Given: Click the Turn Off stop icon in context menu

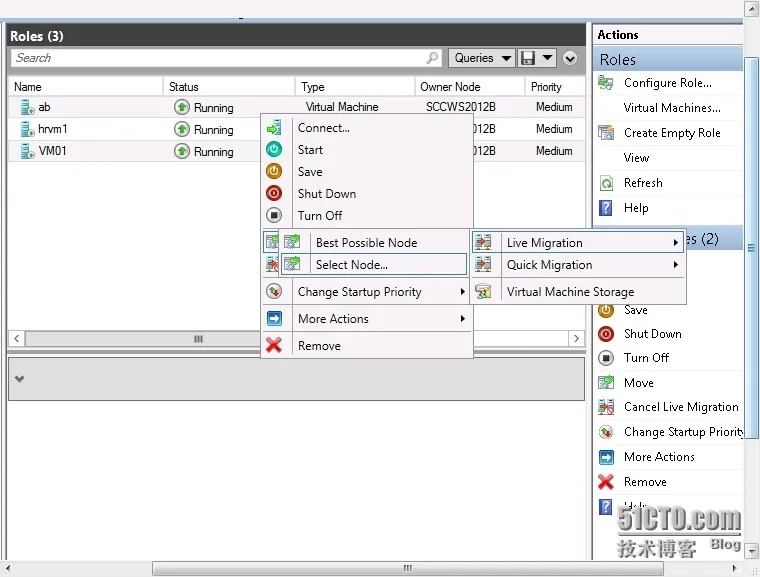Looking at the screenshot, I should [x=274, y=215].
